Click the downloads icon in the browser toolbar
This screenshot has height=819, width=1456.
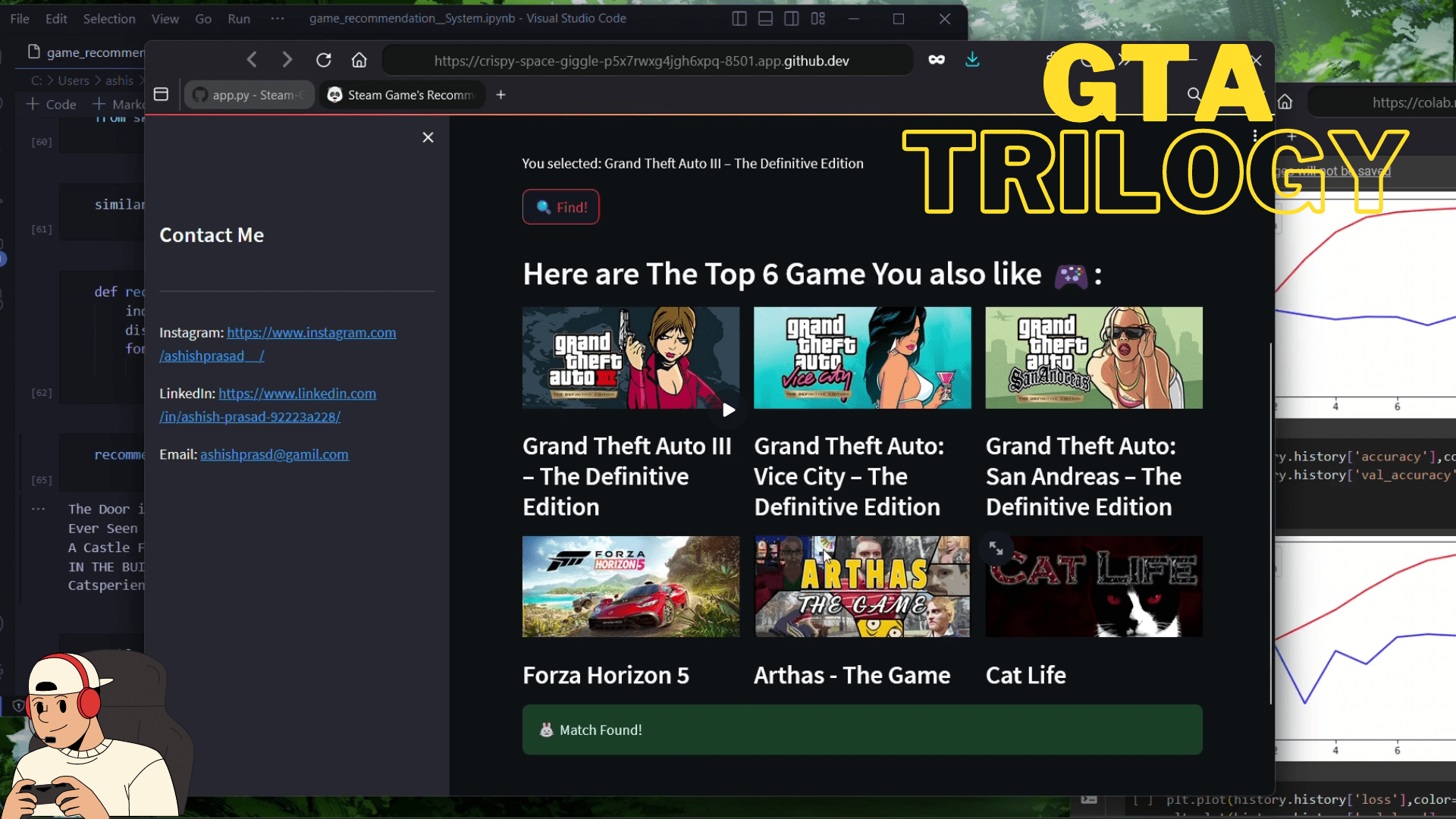pyautogui.click(x=973, y=60)
